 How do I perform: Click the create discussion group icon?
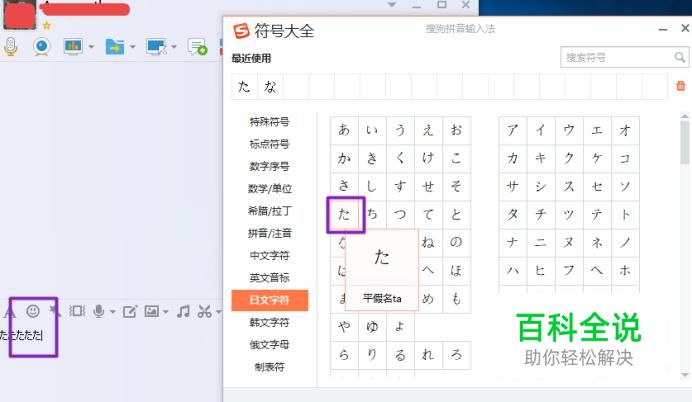(197, 46)
